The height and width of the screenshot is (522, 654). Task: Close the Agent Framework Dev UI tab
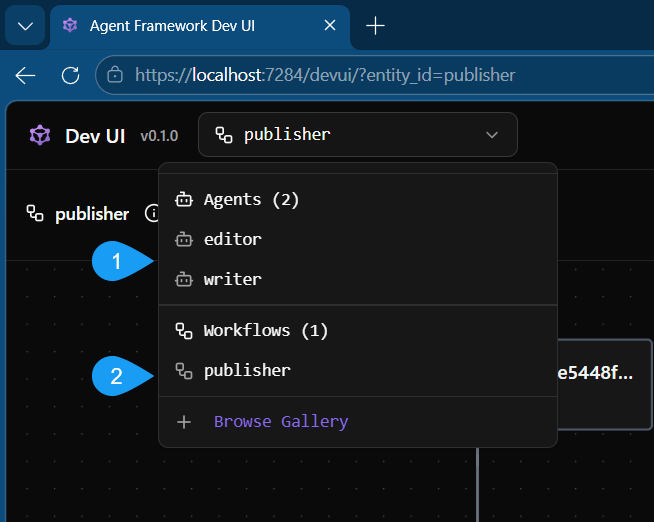(x=330, y=26)
